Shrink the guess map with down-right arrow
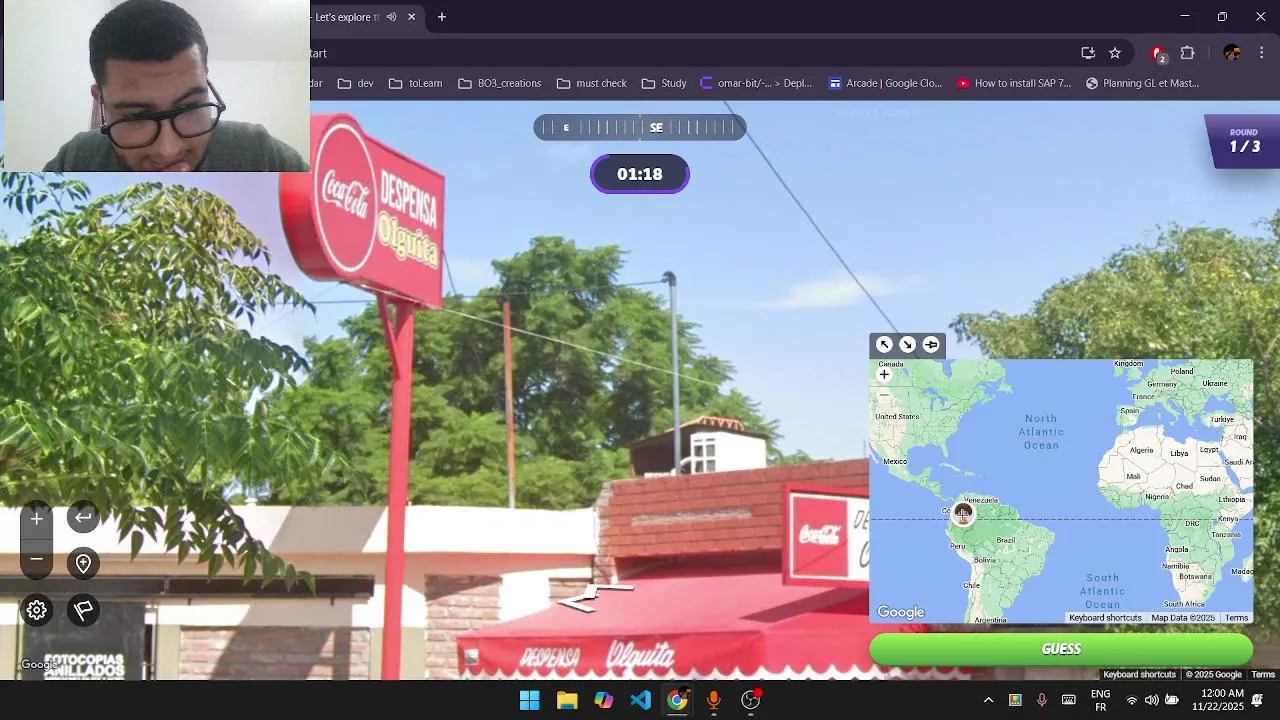This screenshot has width=1280, height=720. 907,345
